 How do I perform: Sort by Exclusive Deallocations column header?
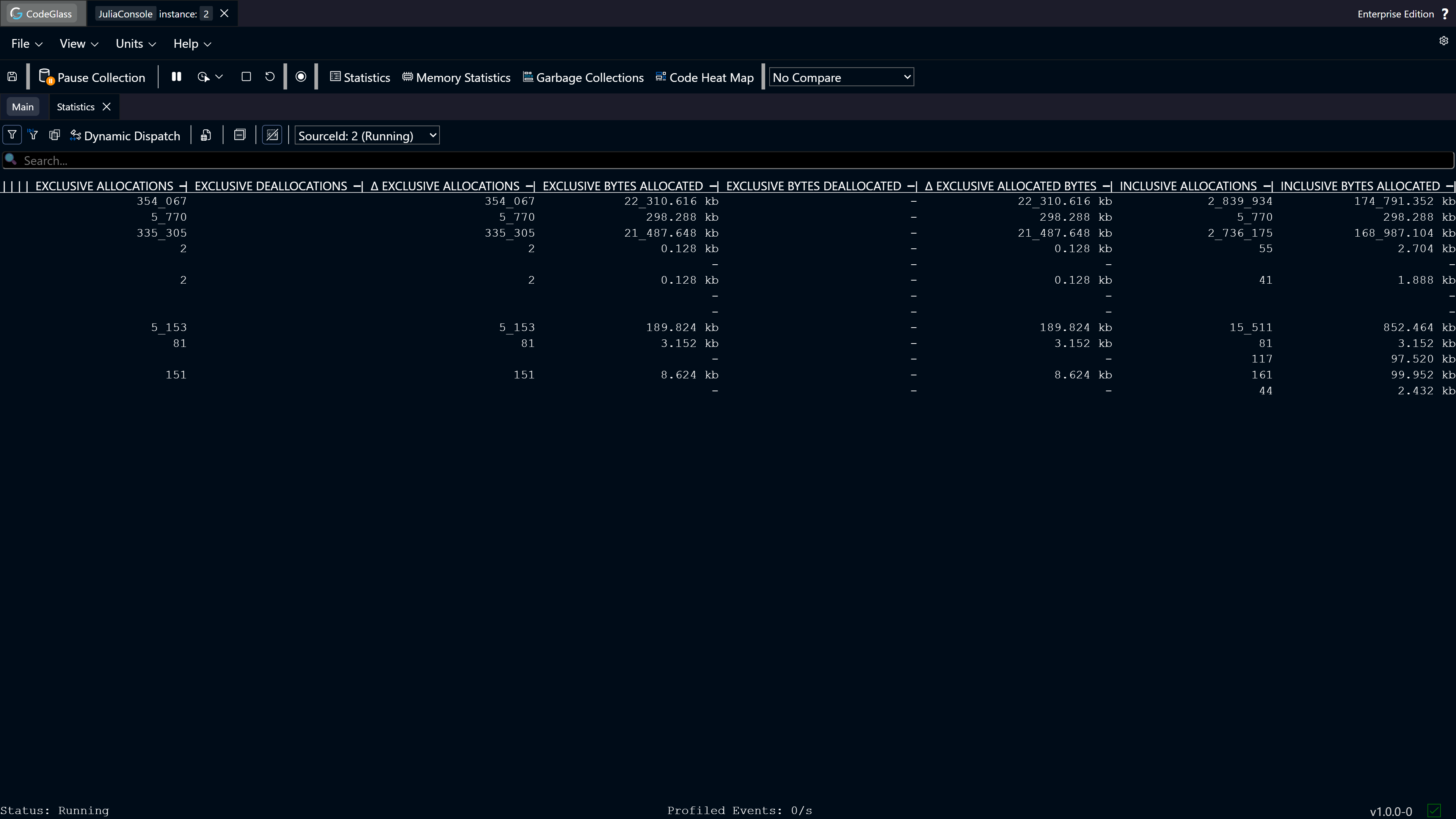click(x=271, y=186)
